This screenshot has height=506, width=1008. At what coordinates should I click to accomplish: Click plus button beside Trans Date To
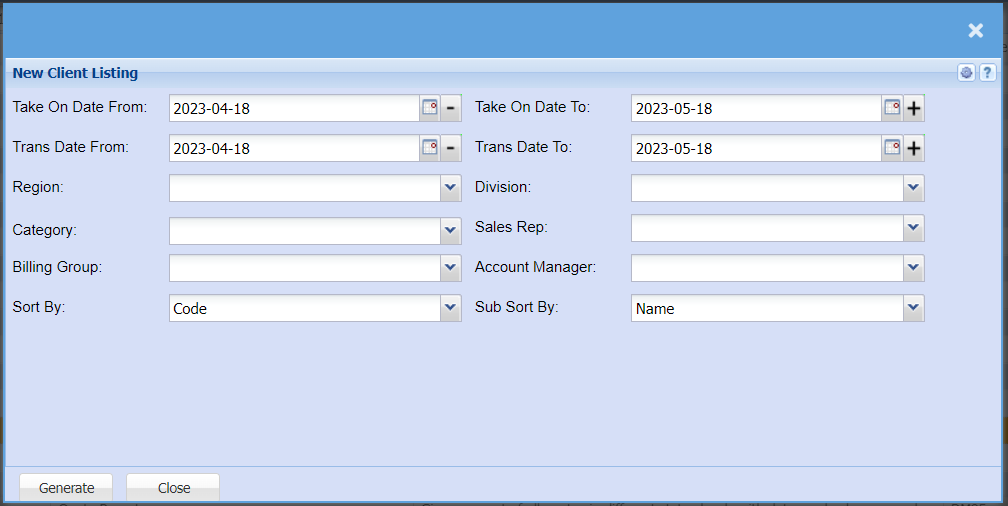(x=914, y=148)
